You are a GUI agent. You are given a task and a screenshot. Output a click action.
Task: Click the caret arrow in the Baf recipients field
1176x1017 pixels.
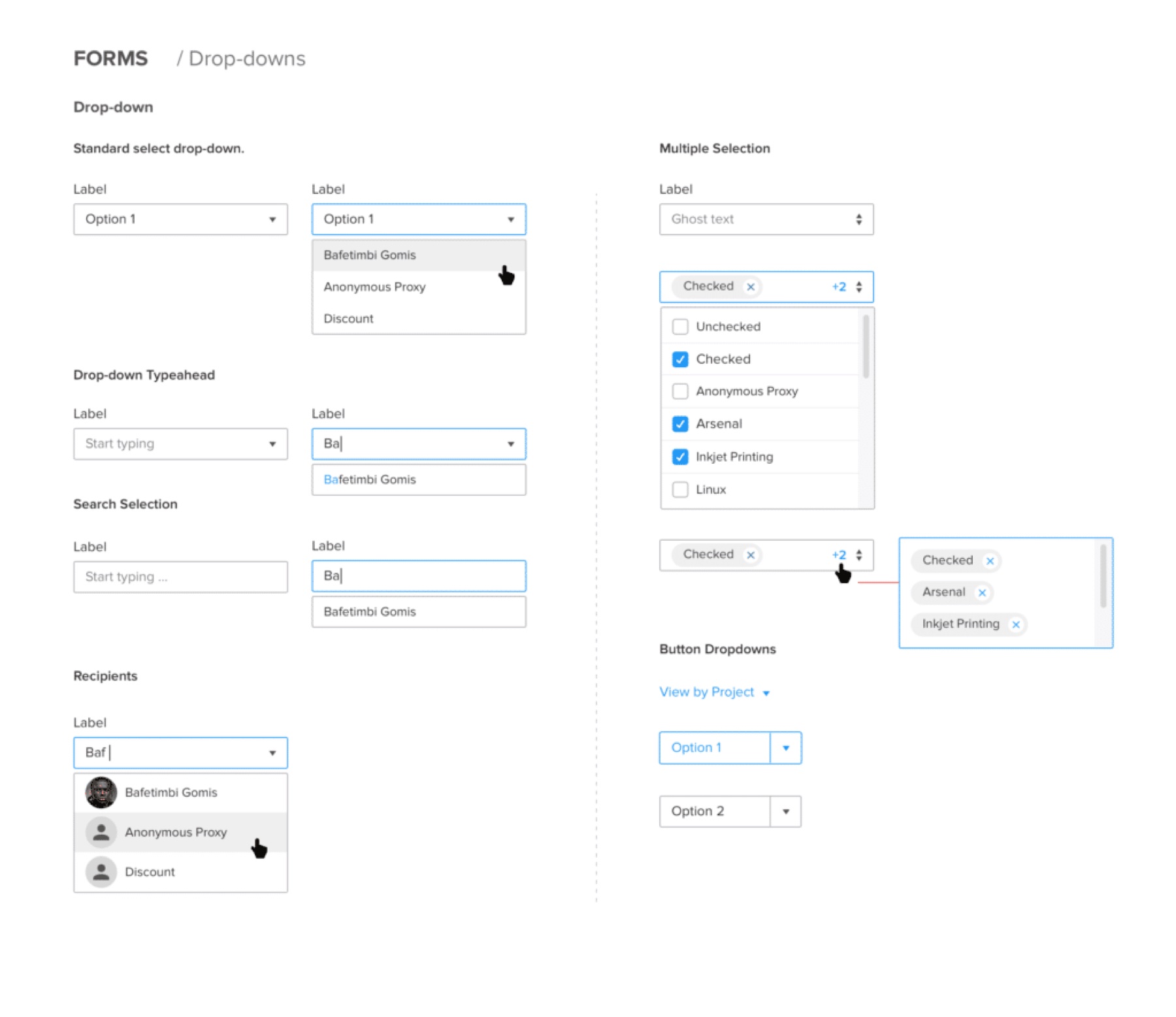point(272,753)
